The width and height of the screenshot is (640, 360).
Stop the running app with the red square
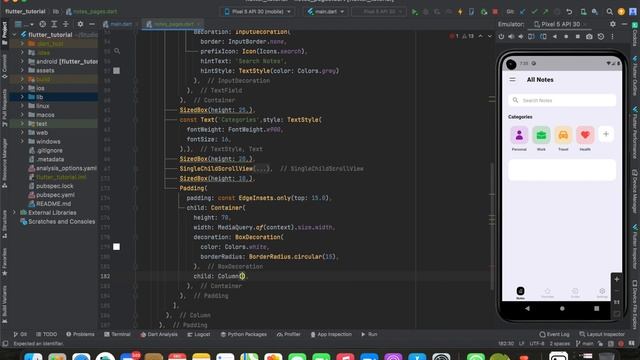point(495,12)
